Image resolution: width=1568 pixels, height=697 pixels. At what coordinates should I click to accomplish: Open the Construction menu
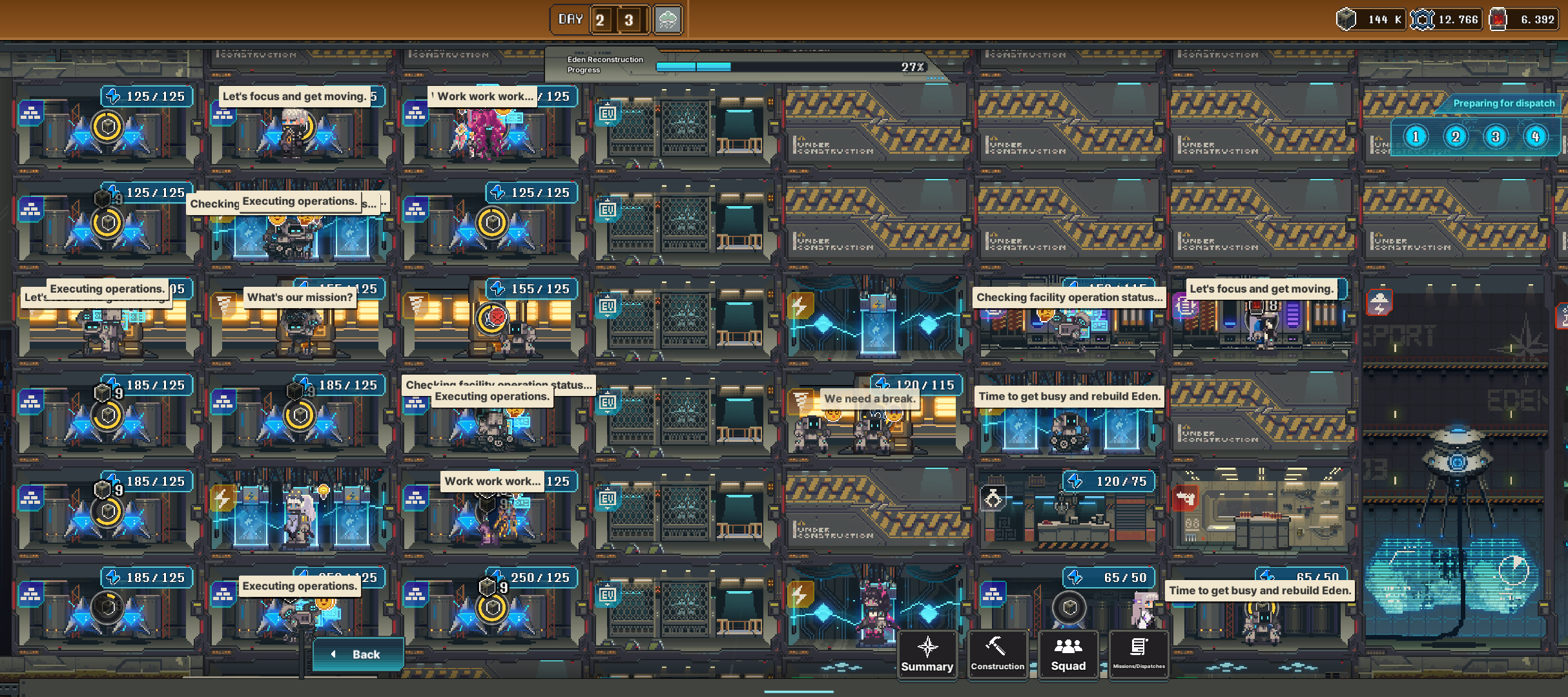tap(998, 654)
